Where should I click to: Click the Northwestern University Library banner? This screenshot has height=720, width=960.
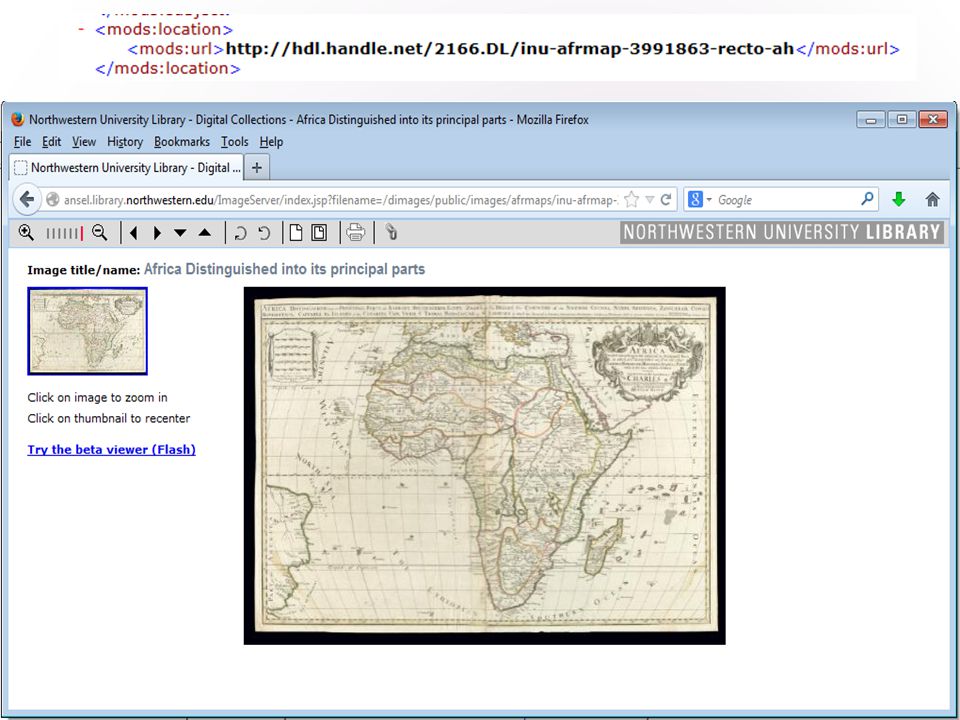point(781,232)
